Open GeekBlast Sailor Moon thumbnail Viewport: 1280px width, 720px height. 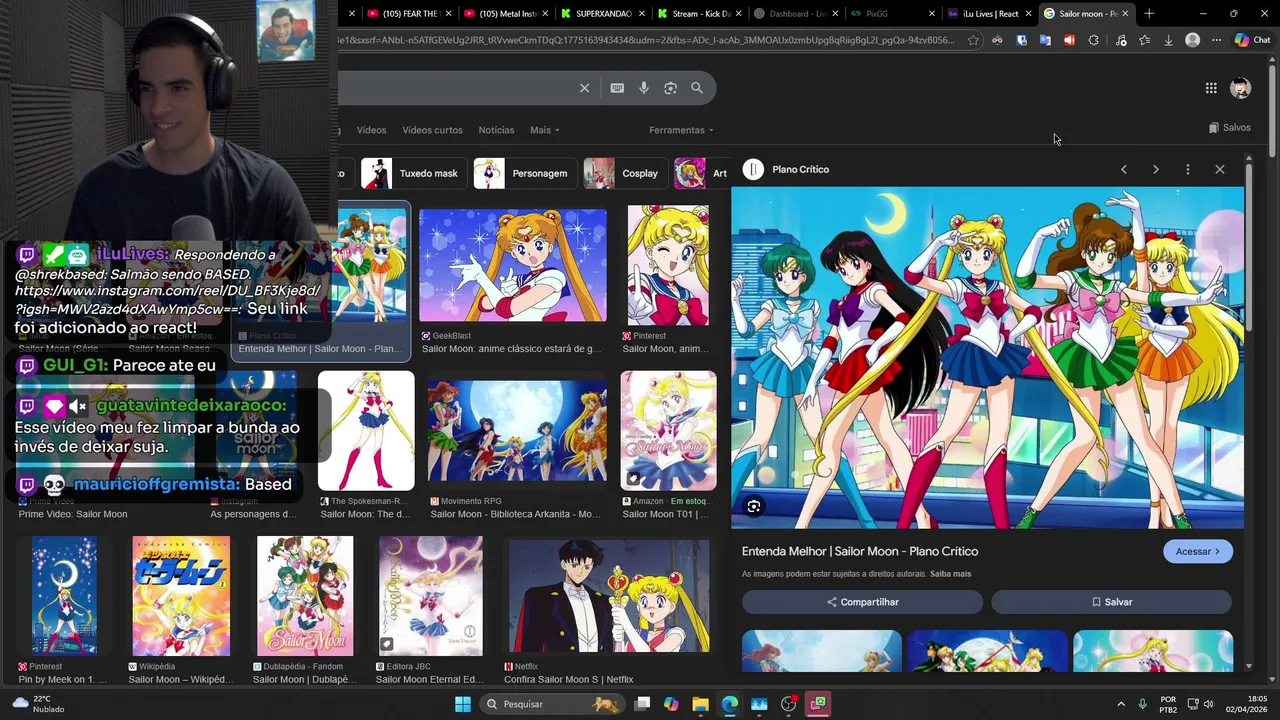click(x=513, y=265)
